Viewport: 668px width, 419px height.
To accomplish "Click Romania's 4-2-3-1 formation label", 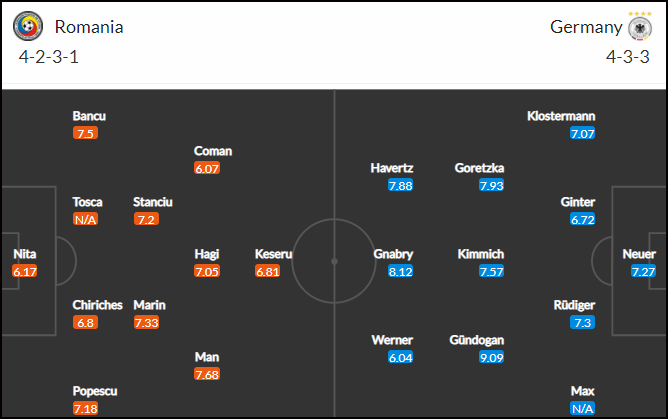I will (49, 57).
